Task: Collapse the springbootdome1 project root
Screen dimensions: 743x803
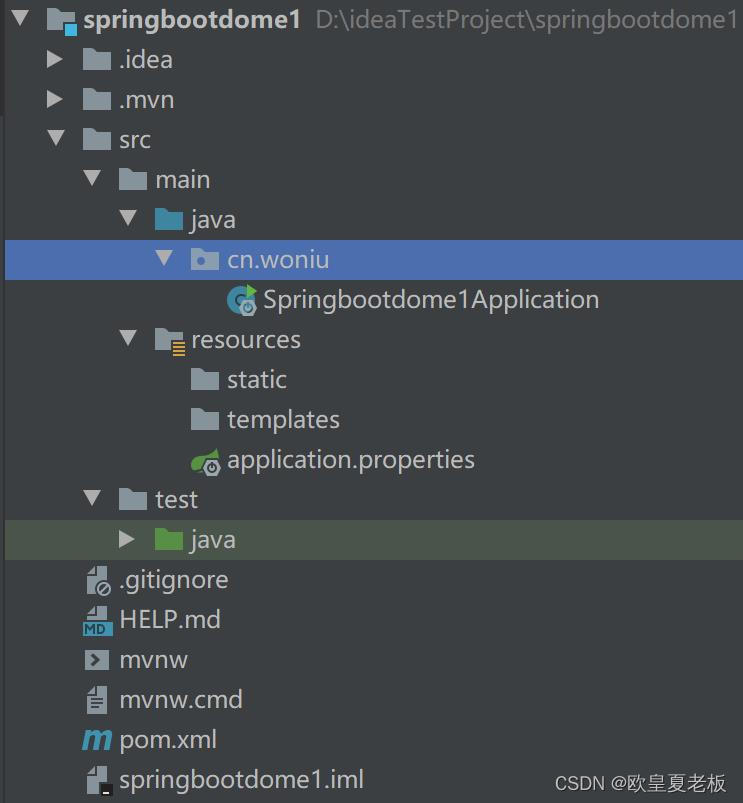Action: pyautogui.click(x=20, y=18)
